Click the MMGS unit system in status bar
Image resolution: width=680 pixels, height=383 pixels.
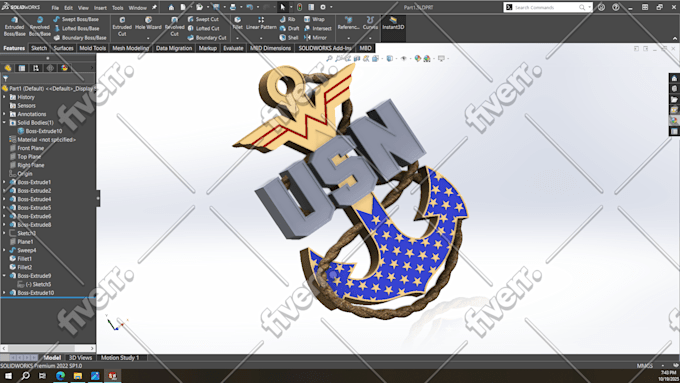tap(644, 366)
